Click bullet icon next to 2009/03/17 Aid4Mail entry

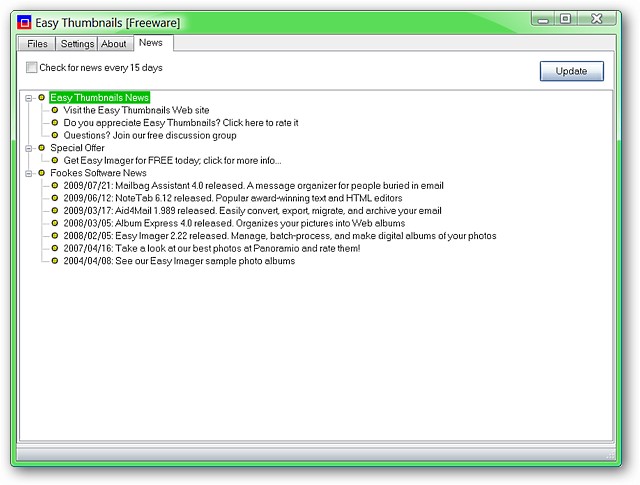(55, 211)
